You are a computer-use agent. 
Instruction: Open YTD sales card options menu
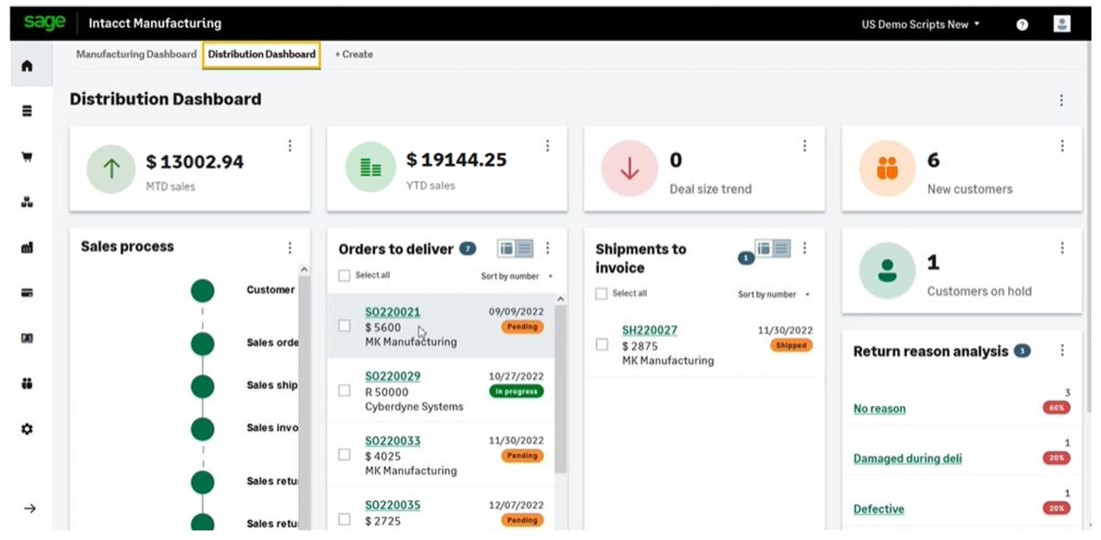[548, 145]
